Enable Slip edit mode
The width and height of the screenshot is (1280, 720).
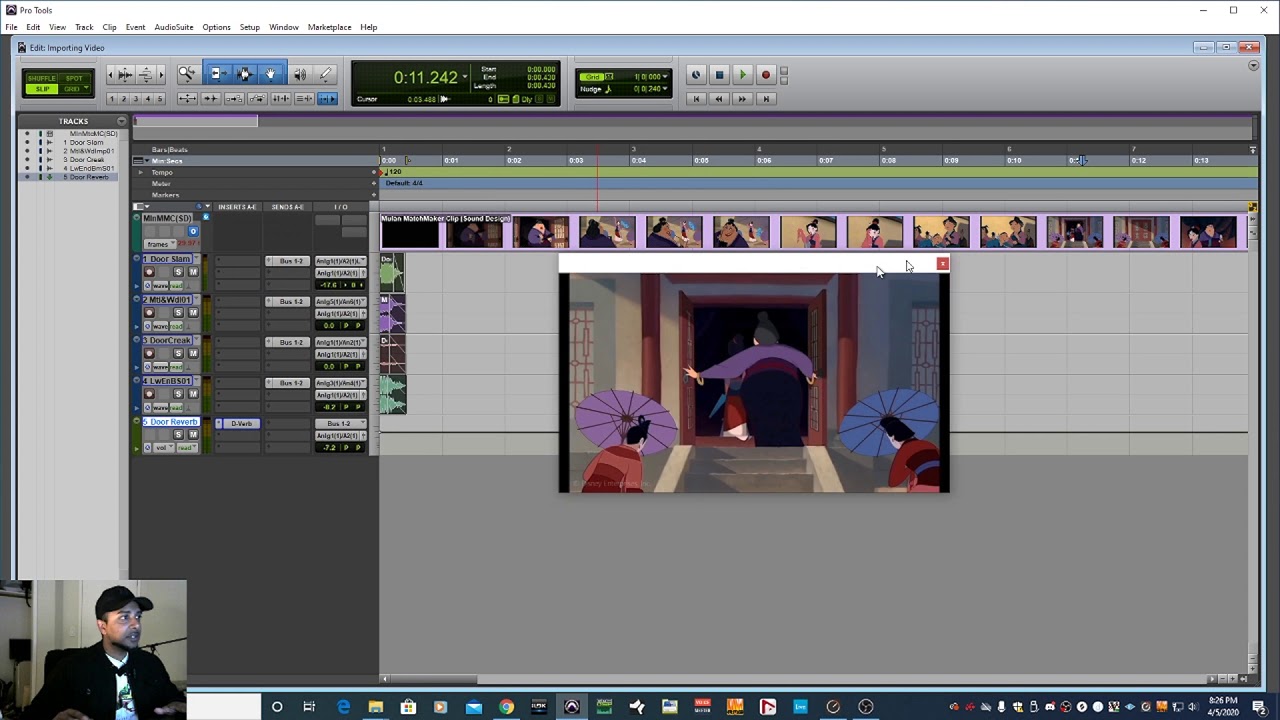pos(42,89)
